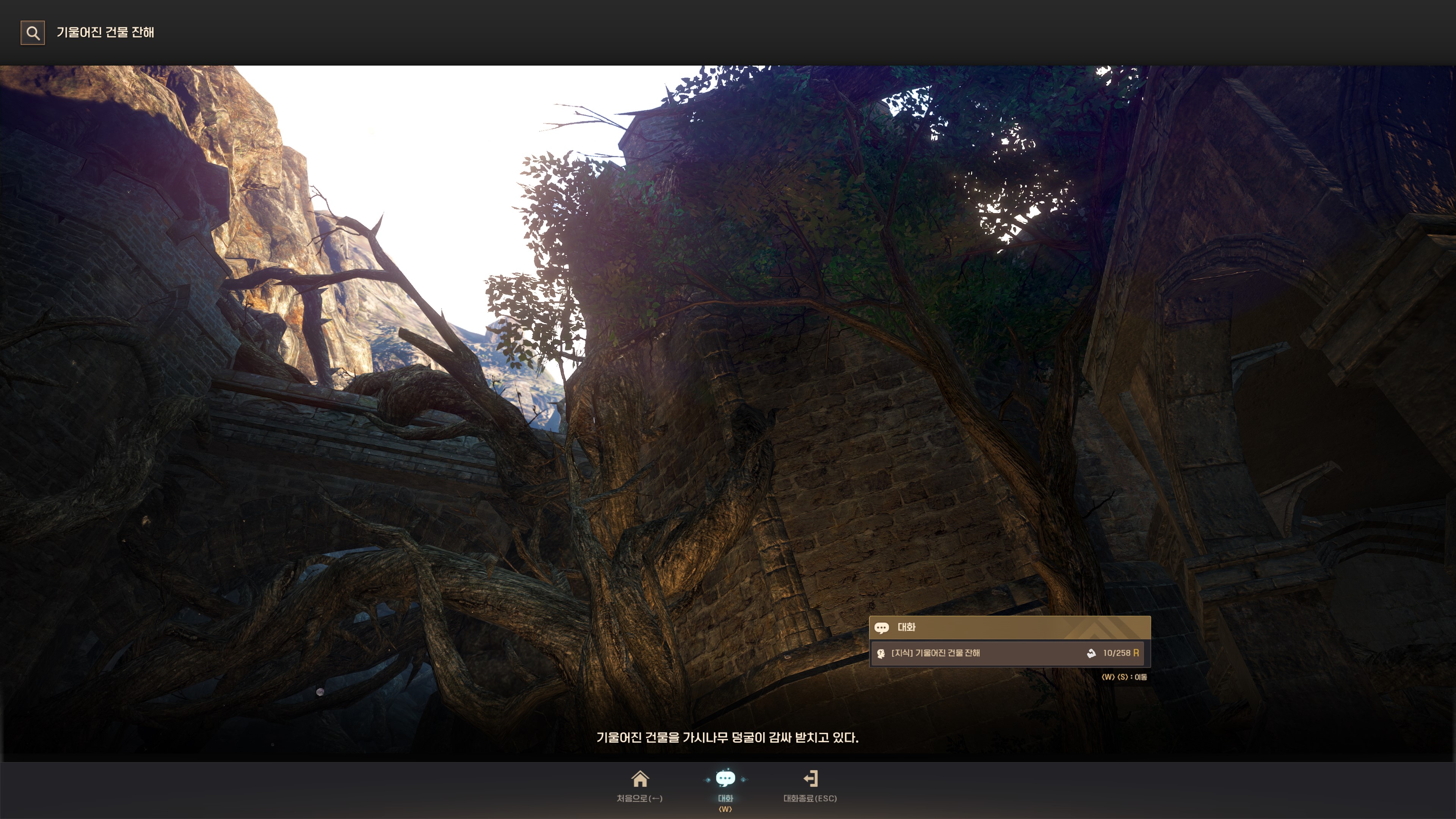Click the 대화 label under the chat icon

[725, 798]
